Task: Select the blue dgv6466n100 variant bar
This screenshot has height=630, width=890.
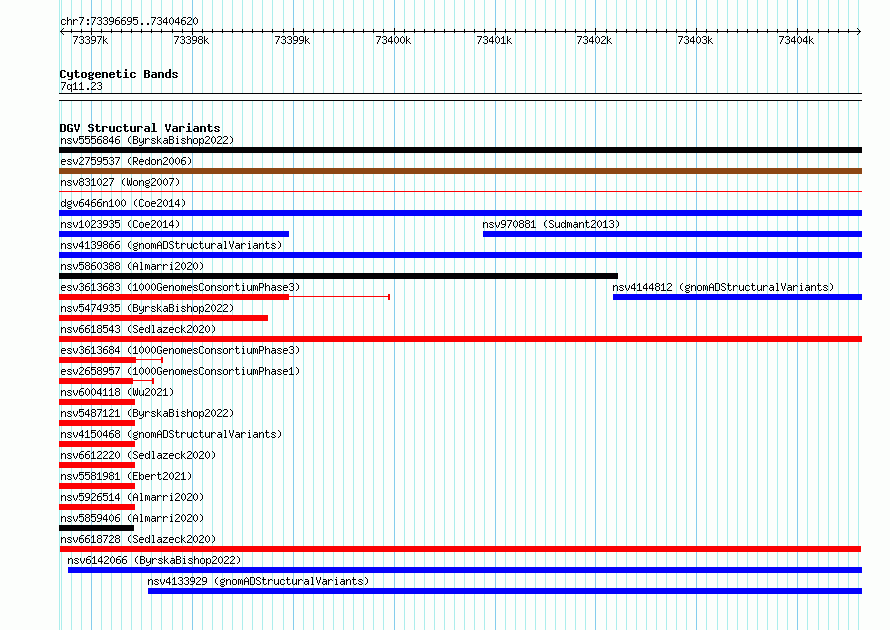Action: (460, 213)
